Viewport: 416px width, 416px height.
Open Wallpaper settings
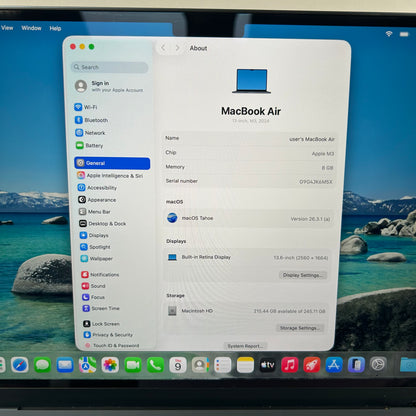tap(97, 258)
